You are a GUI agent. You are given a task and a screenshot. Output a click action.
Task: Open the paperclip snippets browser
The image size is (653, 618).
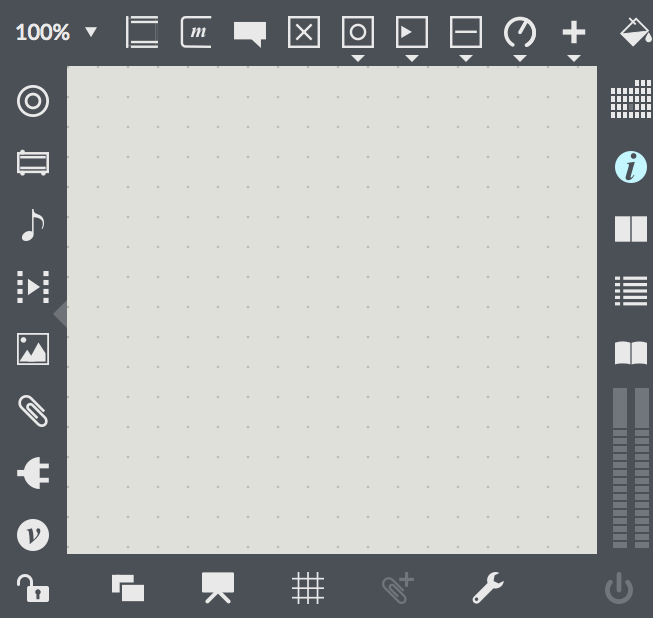33,411
